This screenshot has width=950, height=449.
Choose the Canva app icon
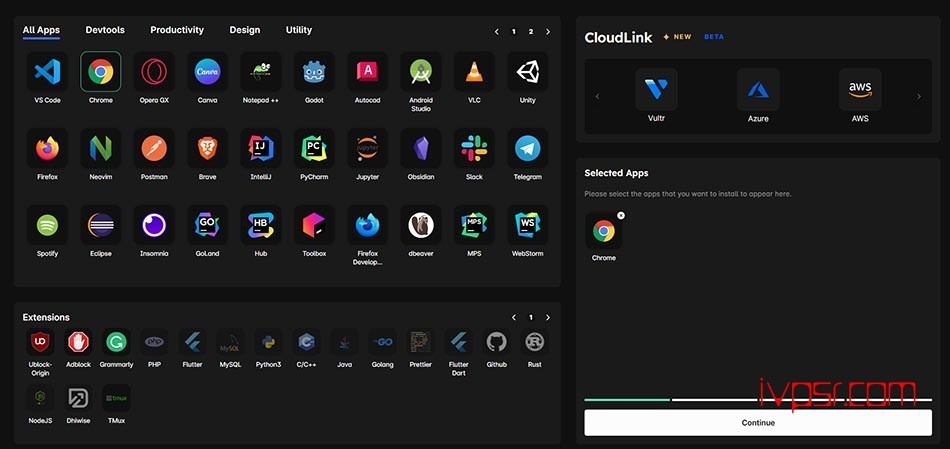click(207, 72)
